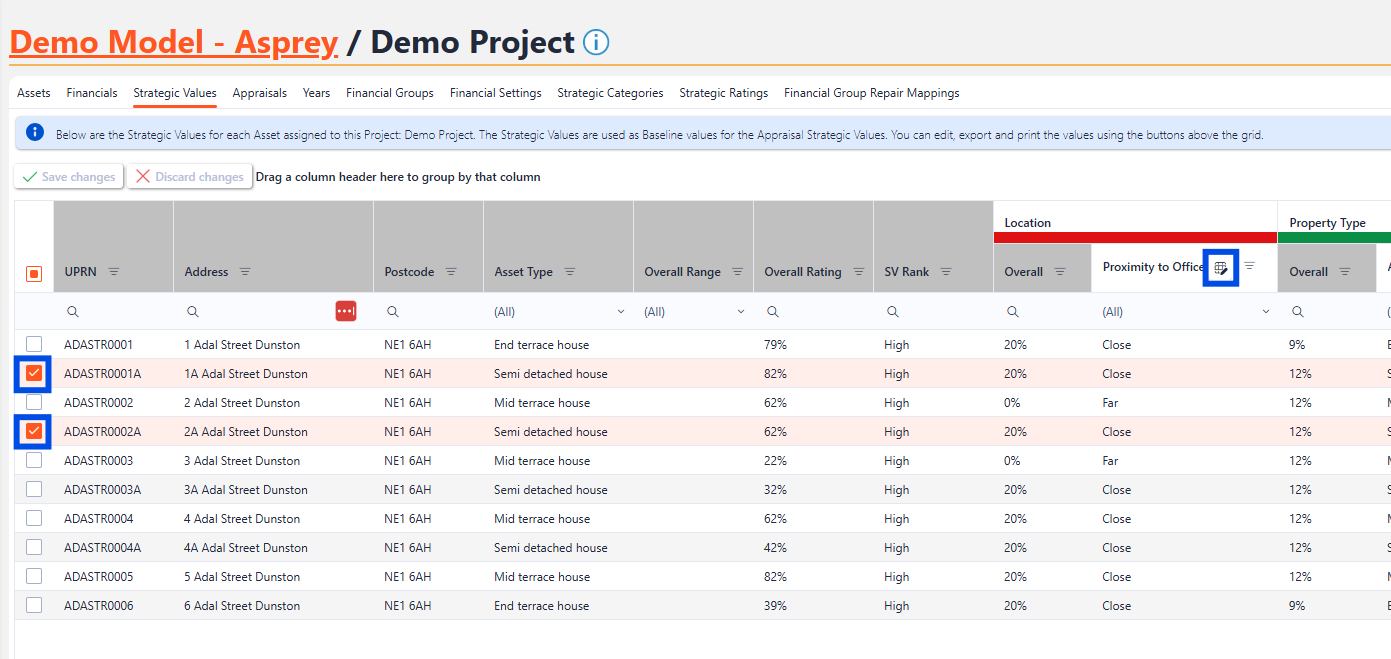Viewport: 1391px width, 659px height.
Task: Click the red ellipsis icon in Address filter
Action: 346,312
